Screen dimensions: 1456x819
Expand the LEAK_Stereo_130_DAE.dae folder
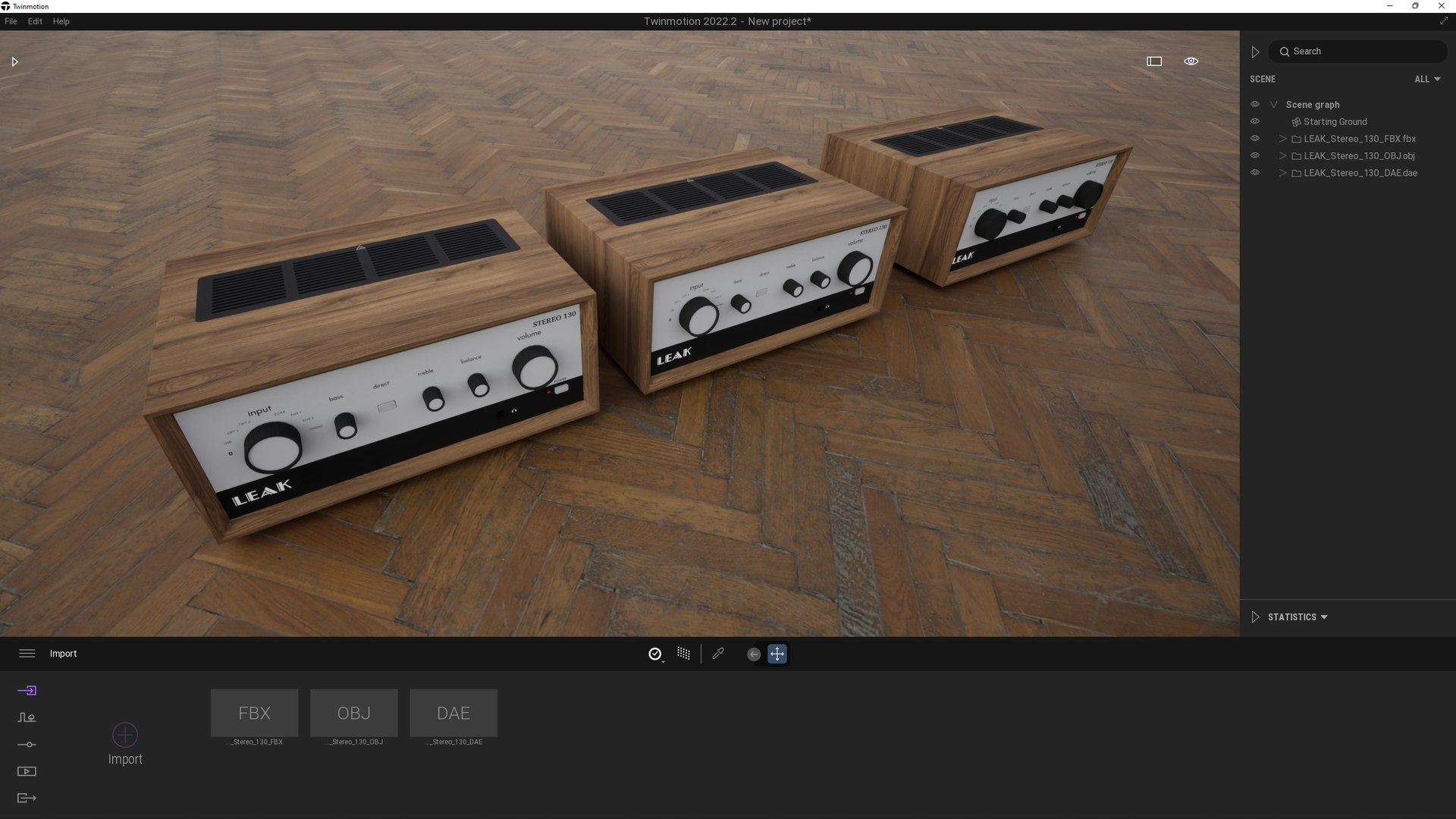pos(1283,173)
